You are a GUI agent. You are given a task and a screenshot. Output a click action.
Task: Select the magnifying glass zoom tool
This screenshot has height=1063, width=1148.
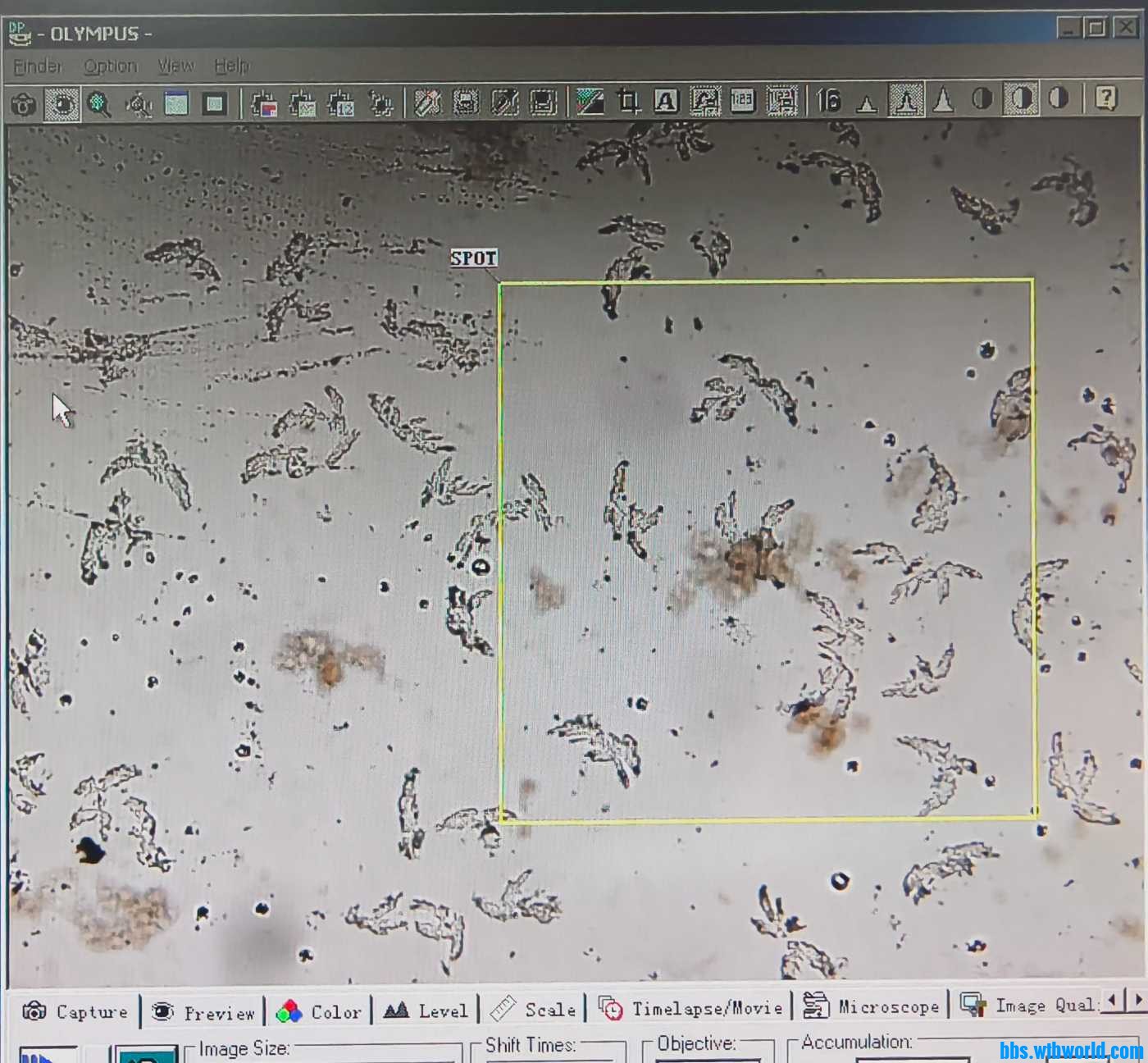click(99, 104)
